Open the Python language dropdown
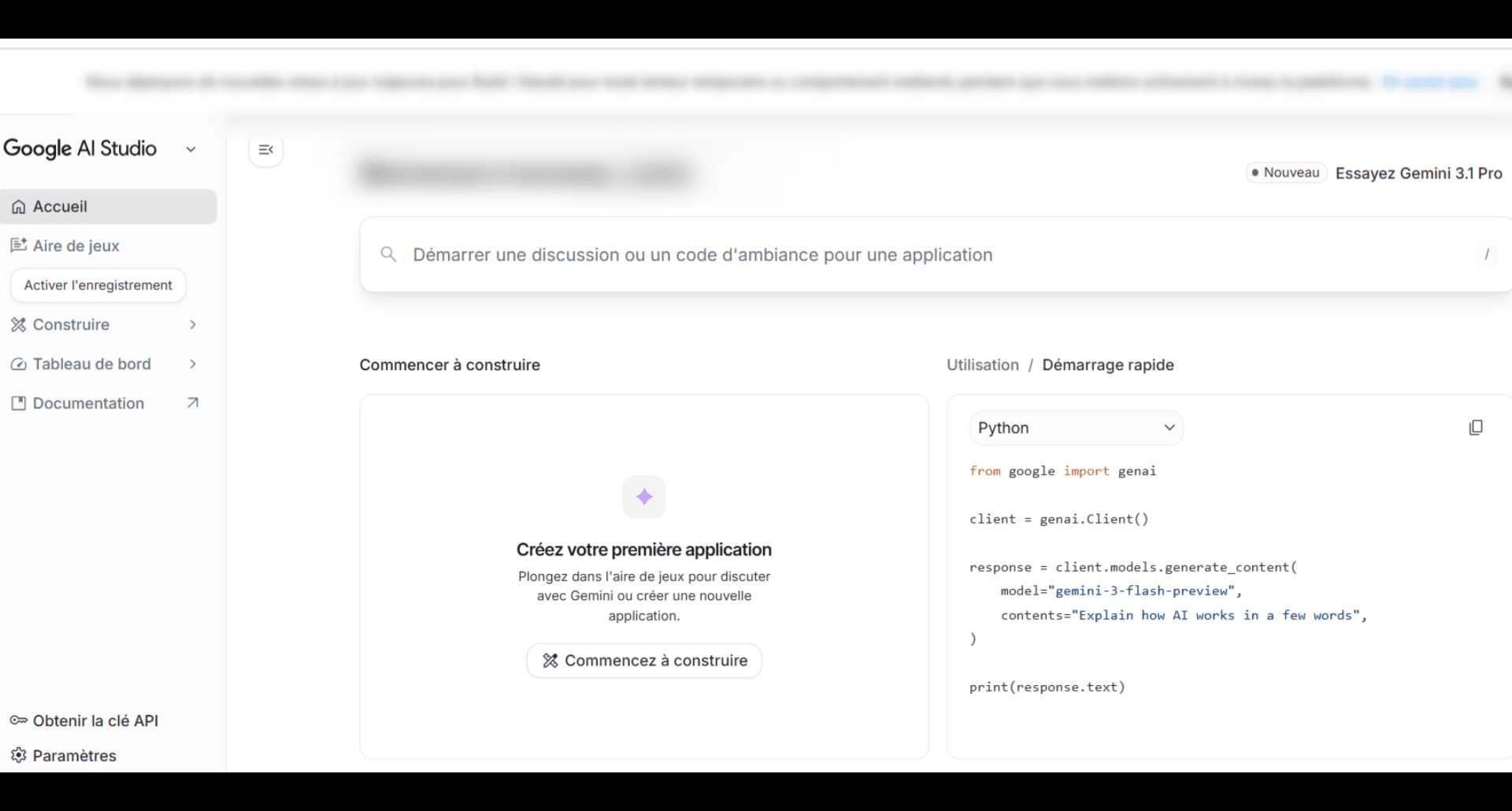1512x811 pixels. coord(1076,428)
